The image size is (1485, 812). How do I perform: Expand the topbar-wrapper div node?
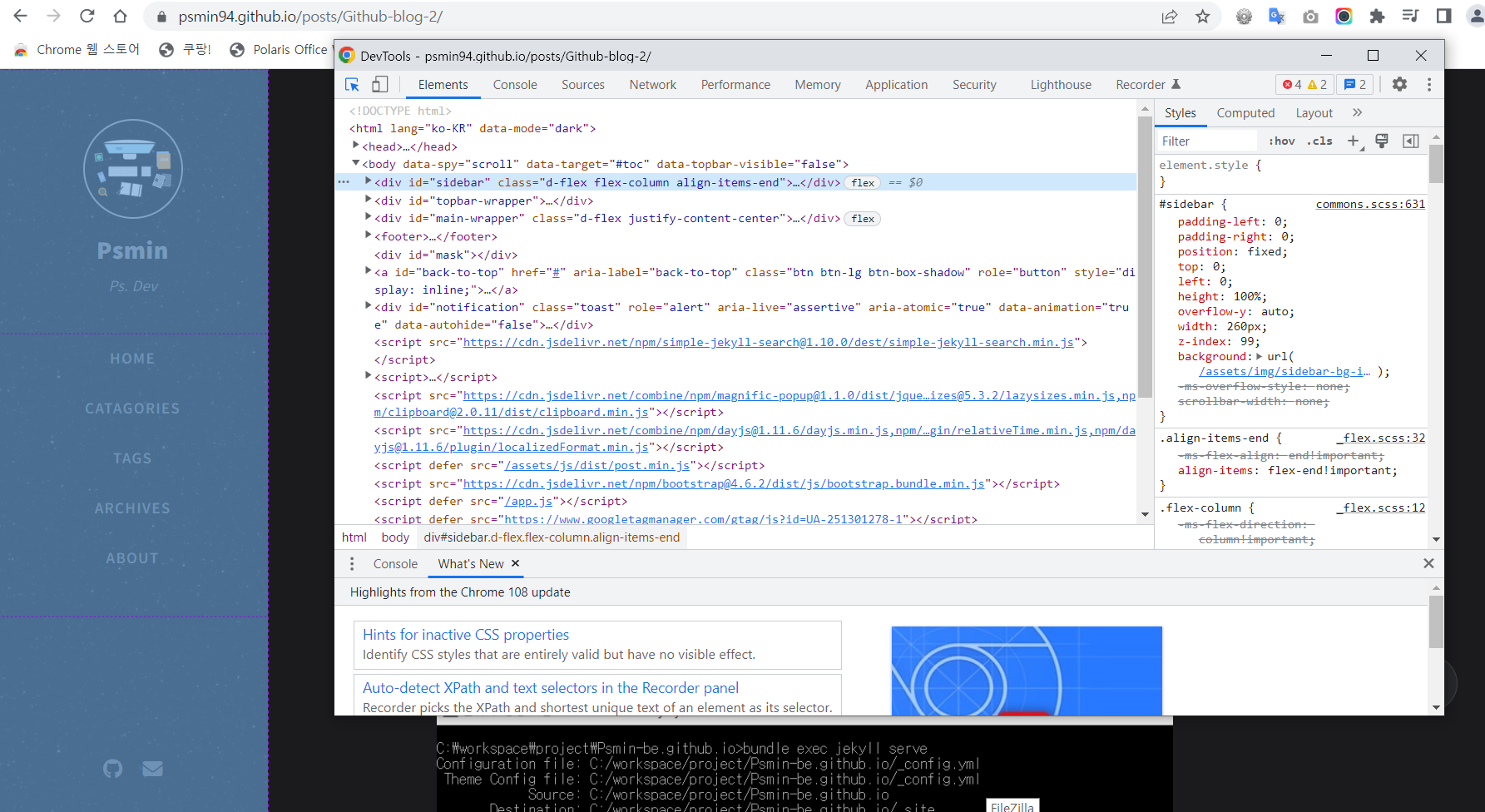click(x=369, y=200)
